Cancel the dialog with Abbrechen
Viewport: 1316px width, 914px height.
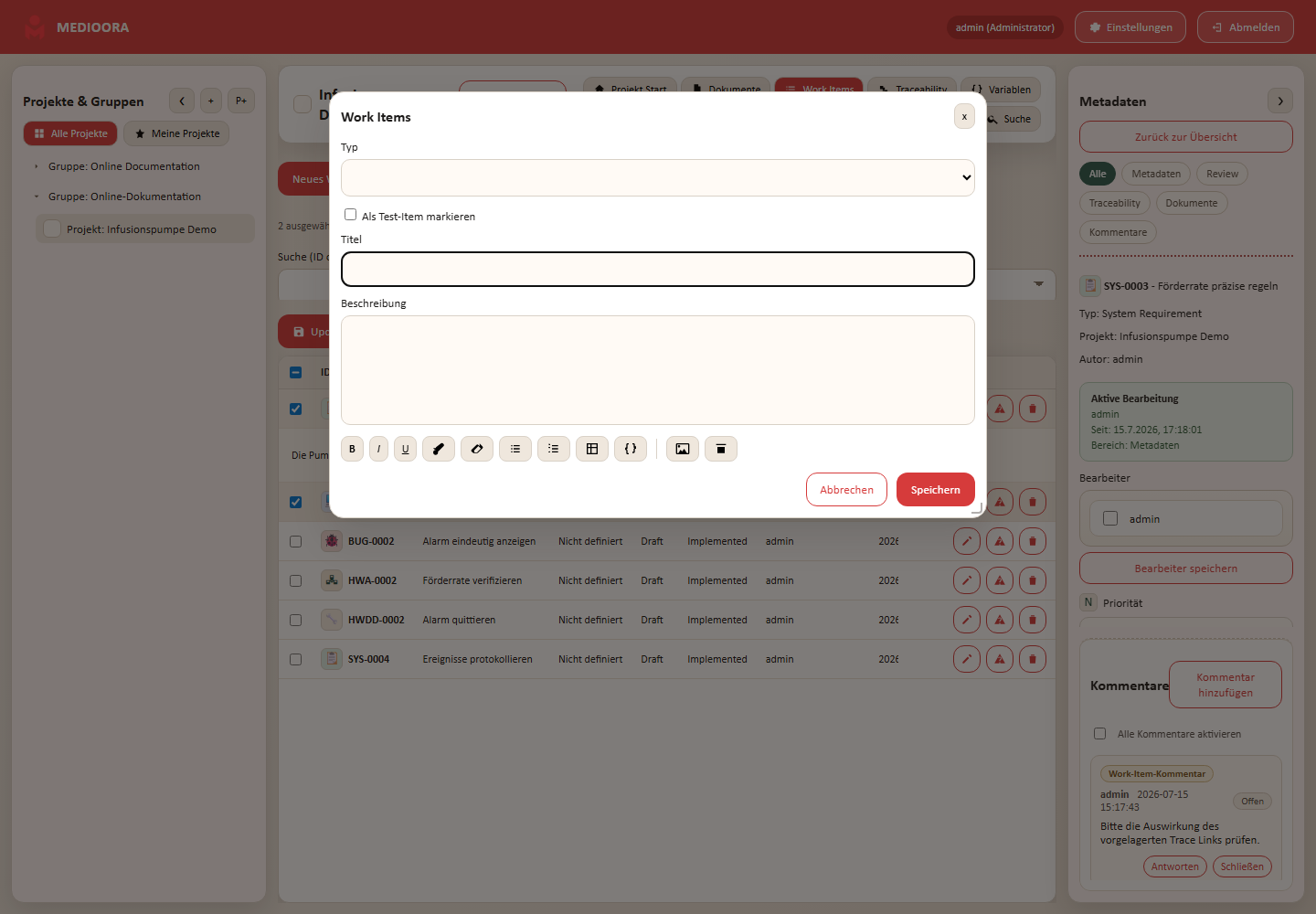click(846, 490)
